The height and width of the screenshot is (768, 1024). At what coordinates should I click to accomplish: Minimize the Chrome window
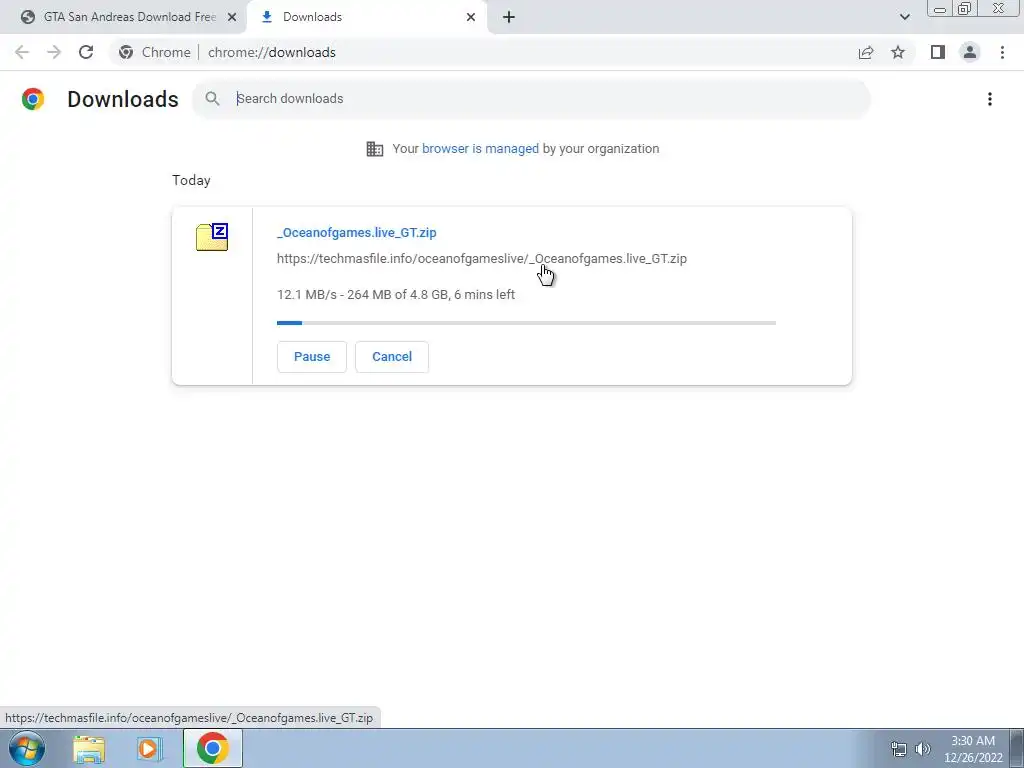click(940, 9)
